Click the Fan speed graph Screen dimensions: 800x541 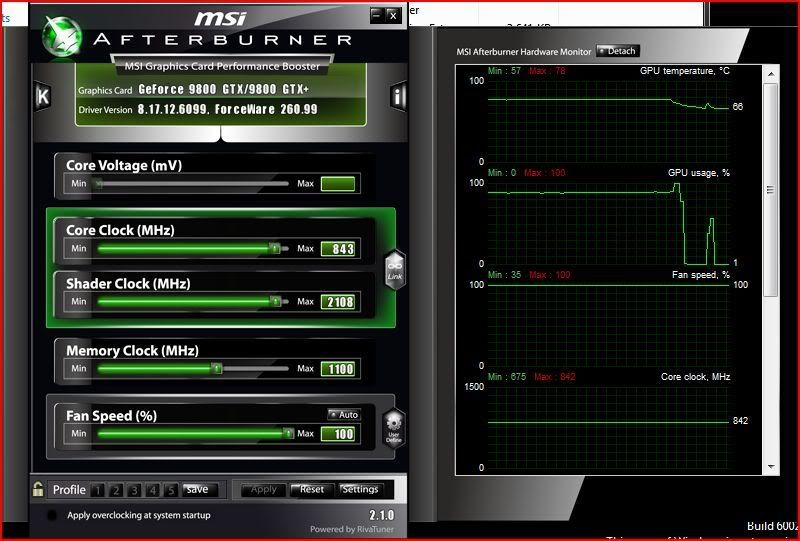(608, 325)
